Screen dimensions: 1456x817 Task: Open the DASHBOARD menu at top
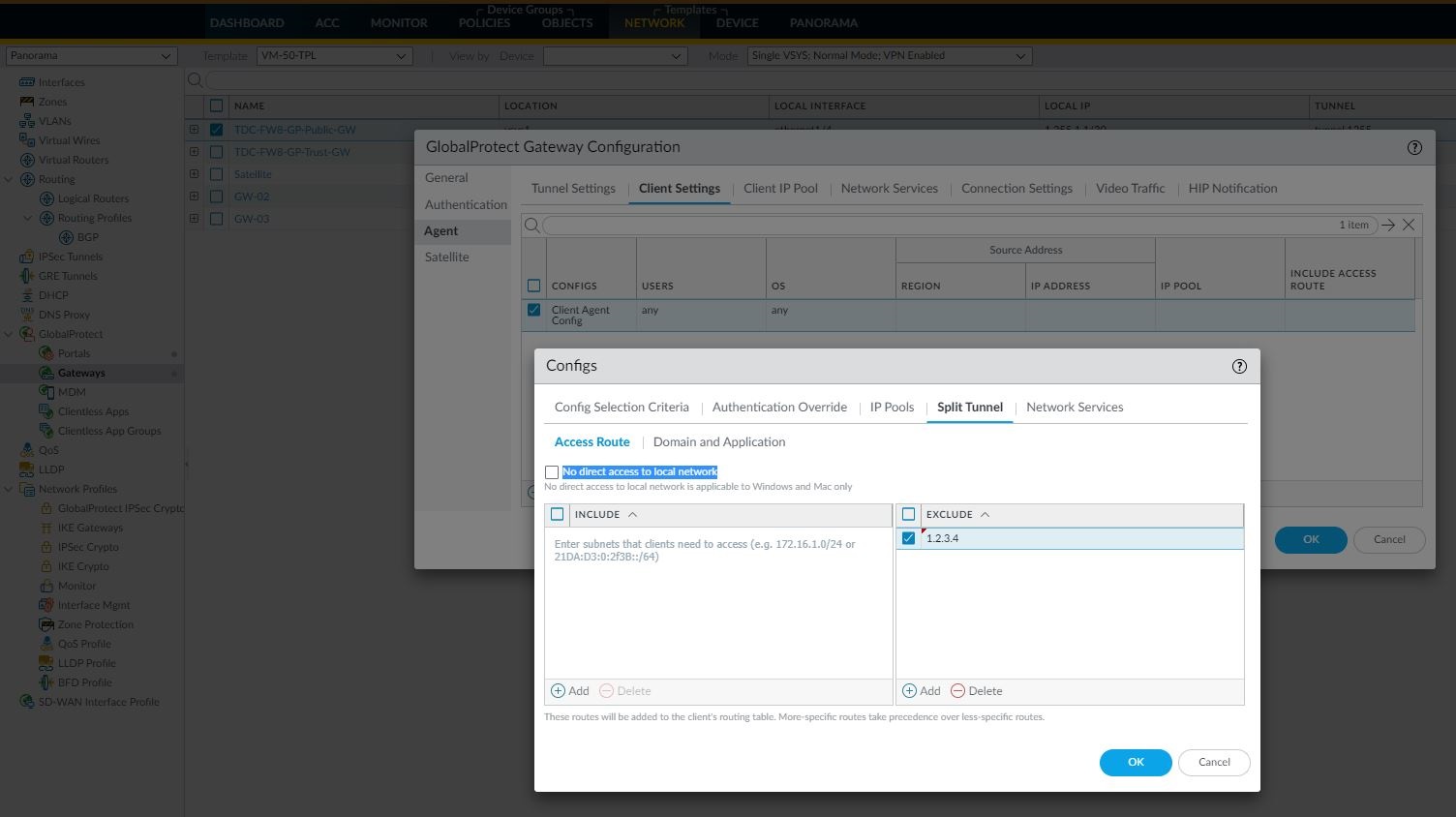(x=247, y=22)
